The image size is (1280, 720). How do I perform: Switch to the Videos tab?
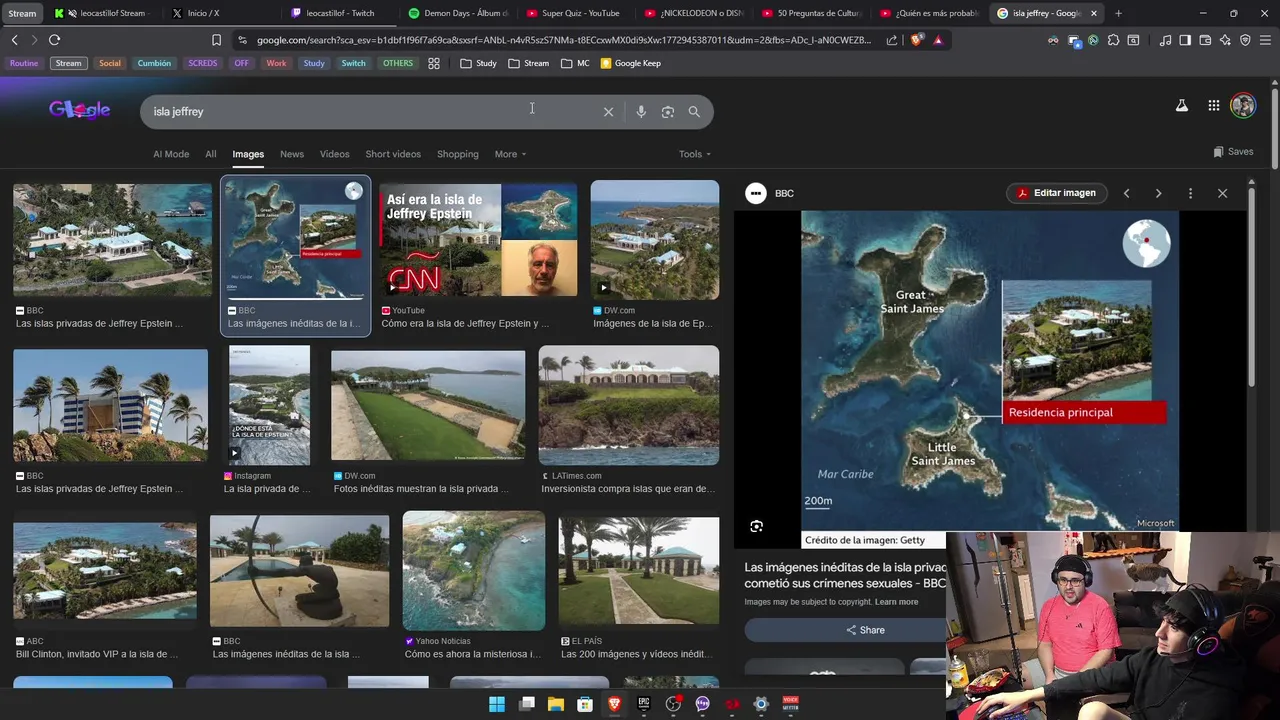[x=334, y=154]
